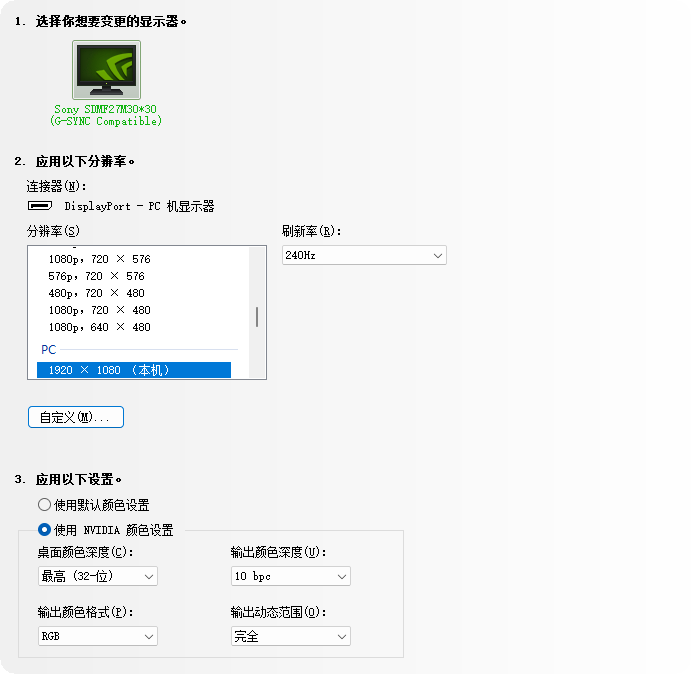Click the "PC" group header in resolution list
692x675 pixels.
point(49,350)
